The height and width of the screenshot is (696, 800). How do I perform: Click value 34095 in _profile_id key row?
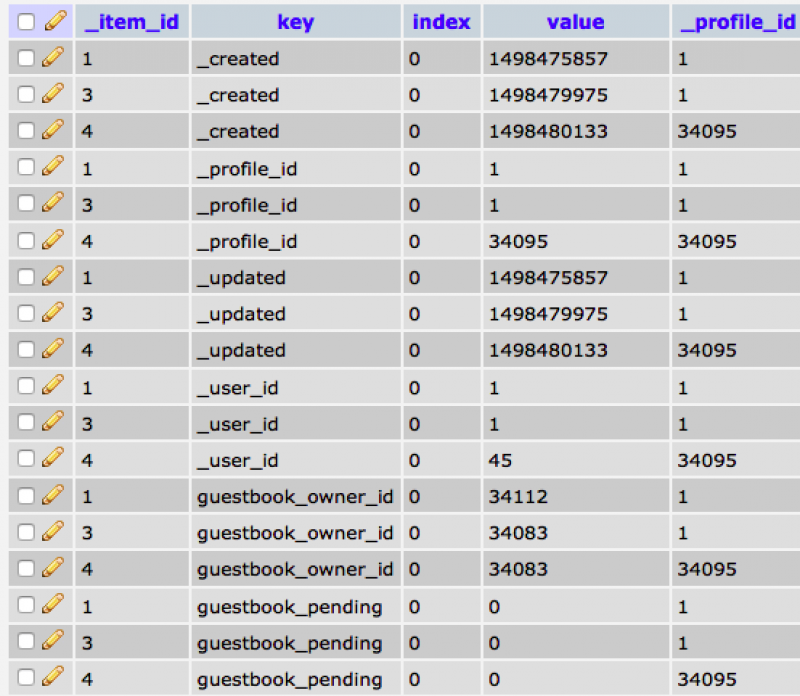coord(518,241)
